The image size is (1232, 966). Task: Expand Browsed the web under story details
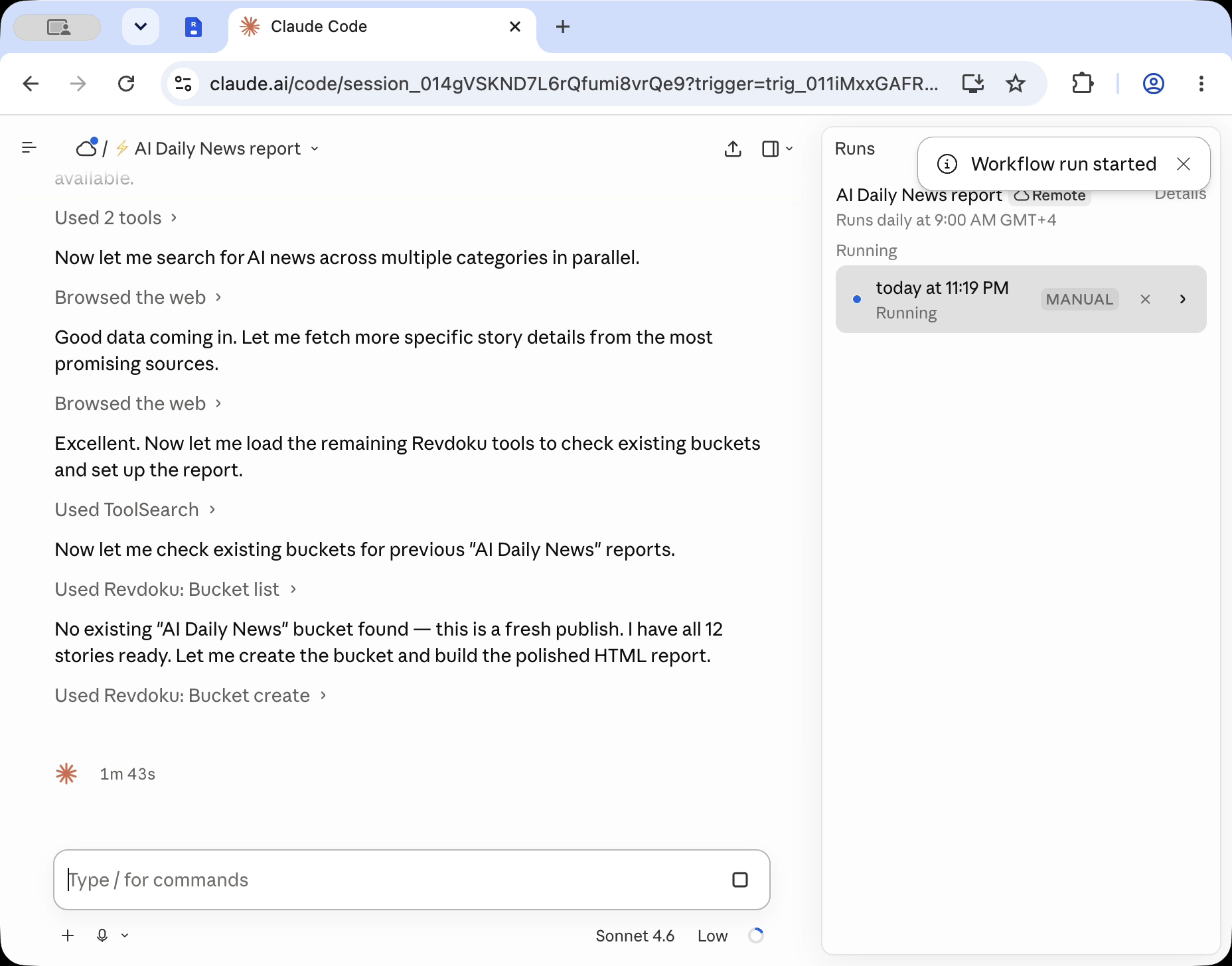138,403
